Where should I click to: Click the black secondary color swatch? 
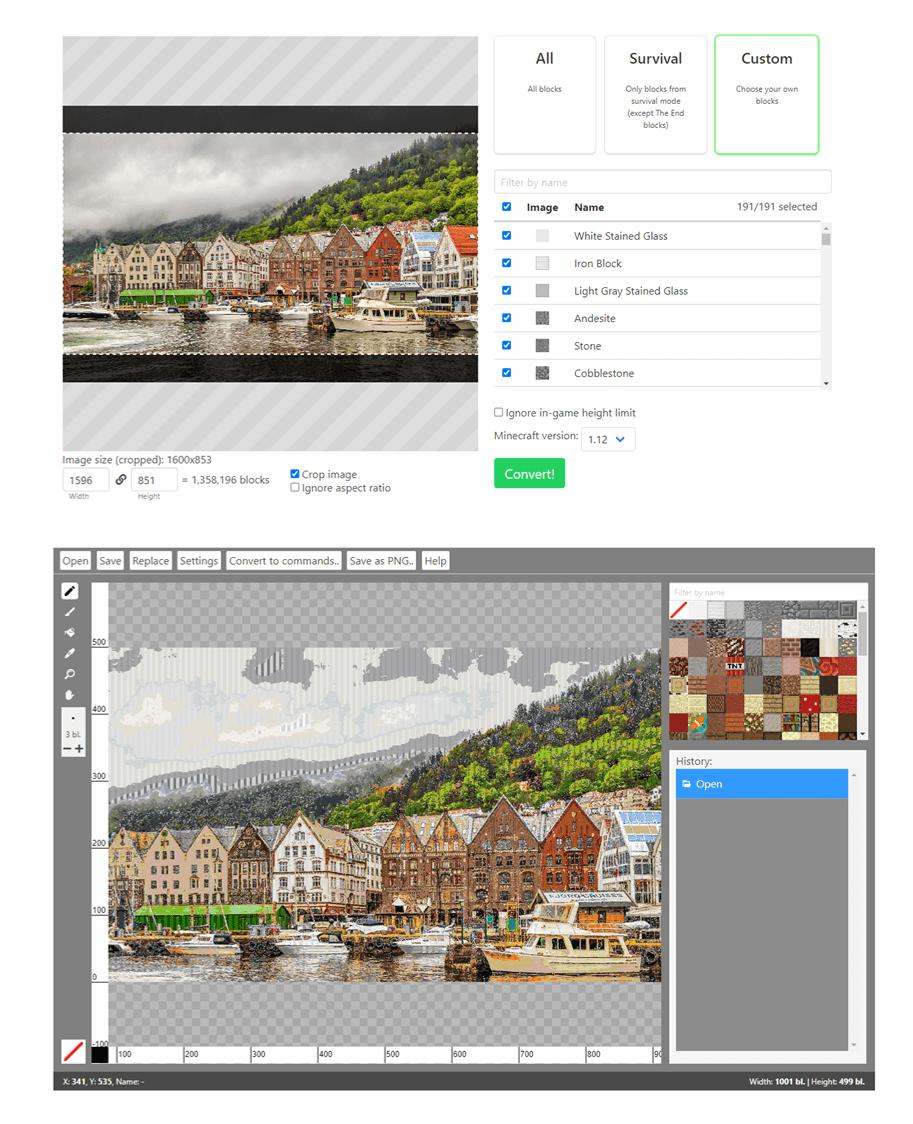point(100,1054)
